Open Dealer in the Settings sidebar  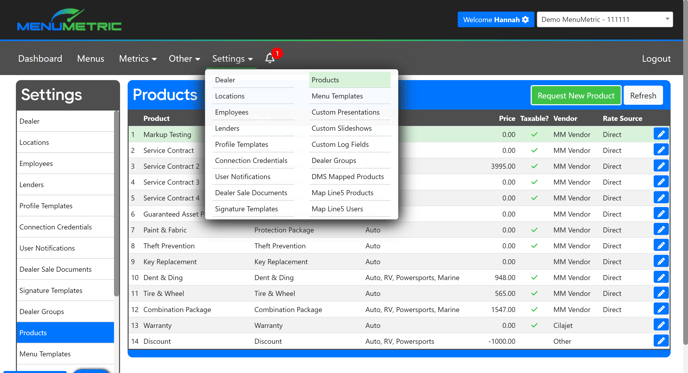click(x=65, y=121)
